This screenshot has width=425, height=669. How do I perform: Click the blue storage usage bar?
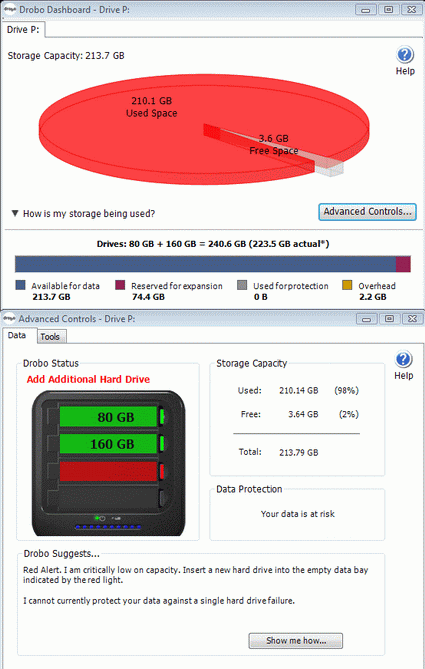[x=205, y=264]
